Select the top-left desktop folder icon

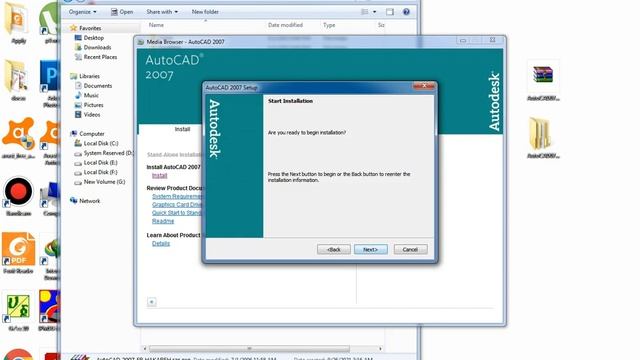point(18,24)
